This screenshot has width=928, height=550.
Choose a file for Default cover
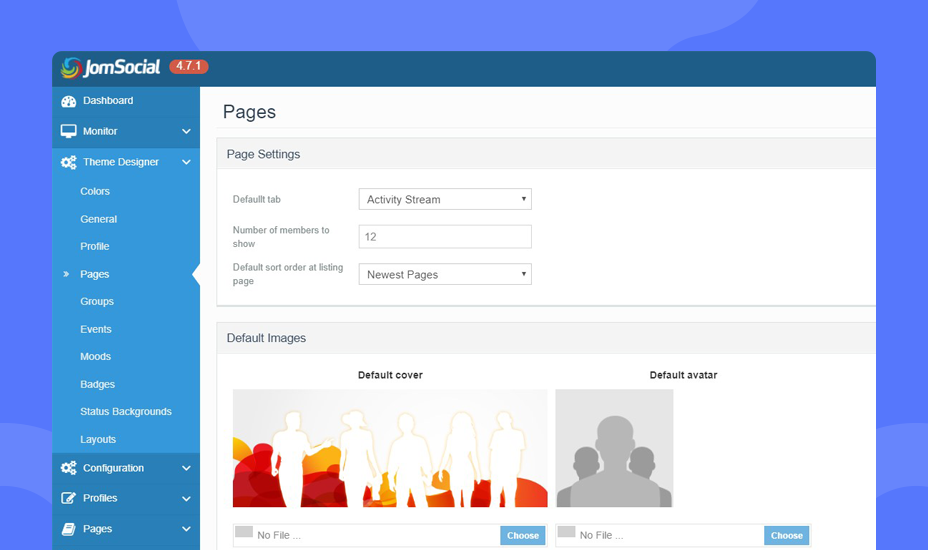(523, 535)
